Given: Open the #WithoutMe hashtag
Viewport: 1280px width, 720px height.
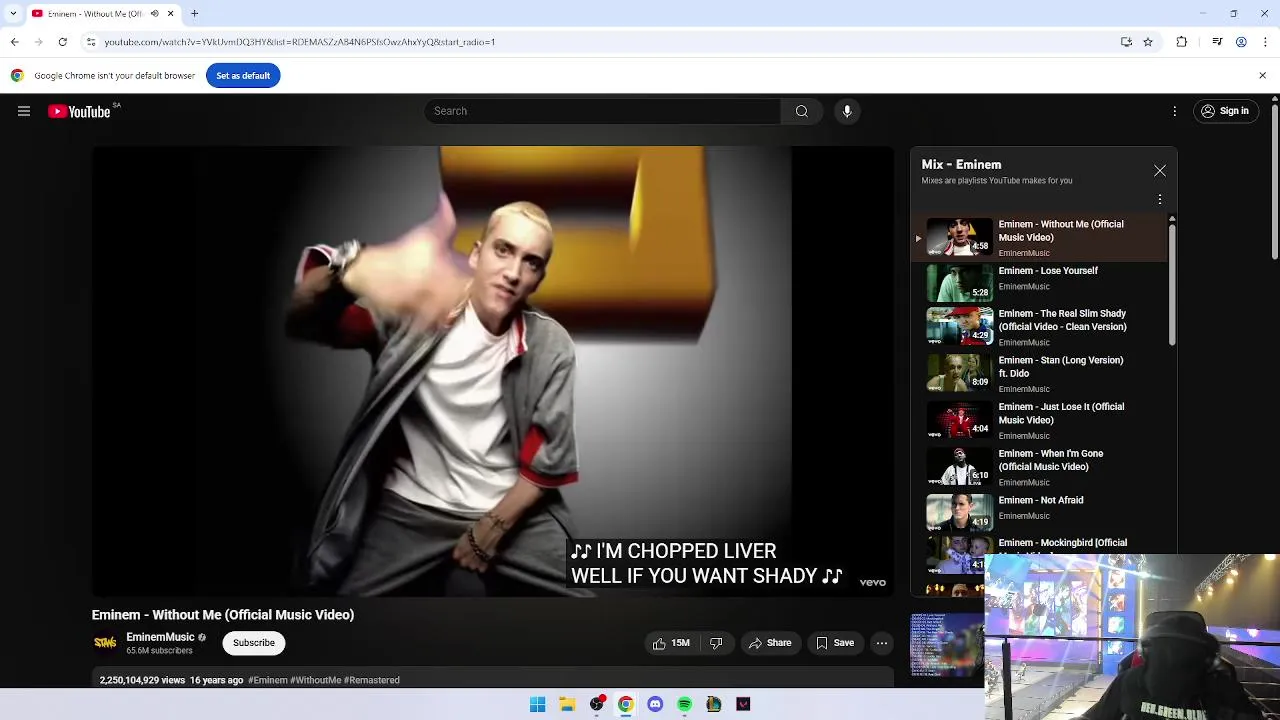Looking at the screenshot, I should [315, 680].
